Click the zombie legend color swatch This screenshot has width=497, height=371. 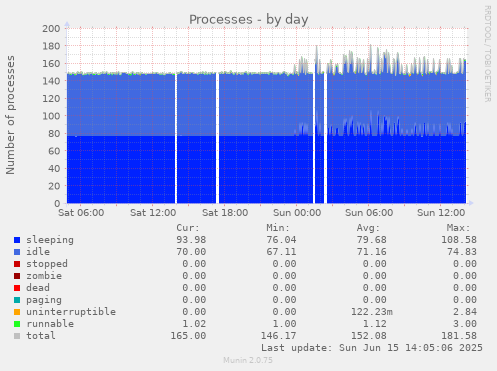click(17, 276)
